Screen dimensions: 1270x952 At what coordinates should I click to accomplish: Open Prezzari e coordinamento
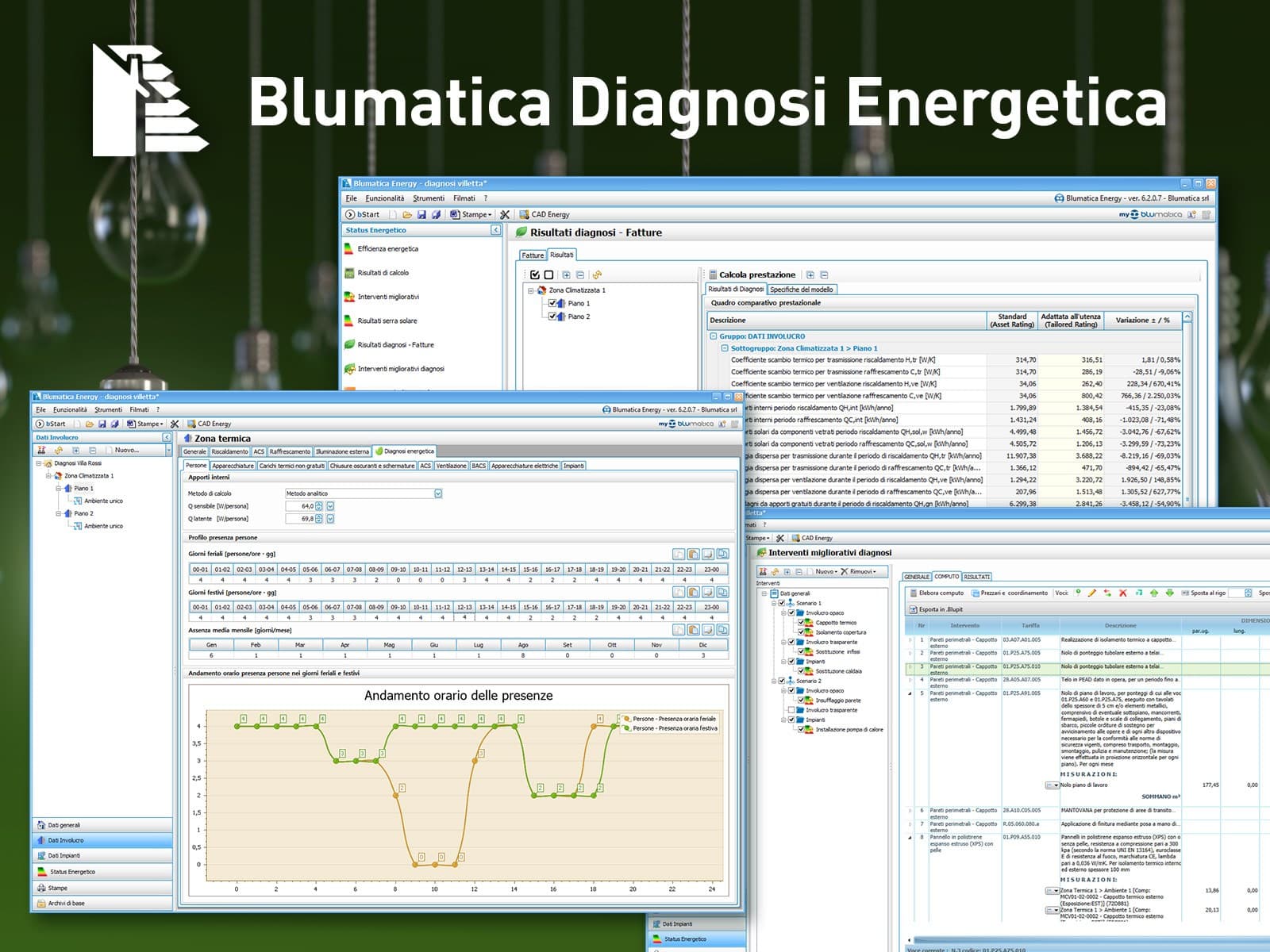(1010, 593)
